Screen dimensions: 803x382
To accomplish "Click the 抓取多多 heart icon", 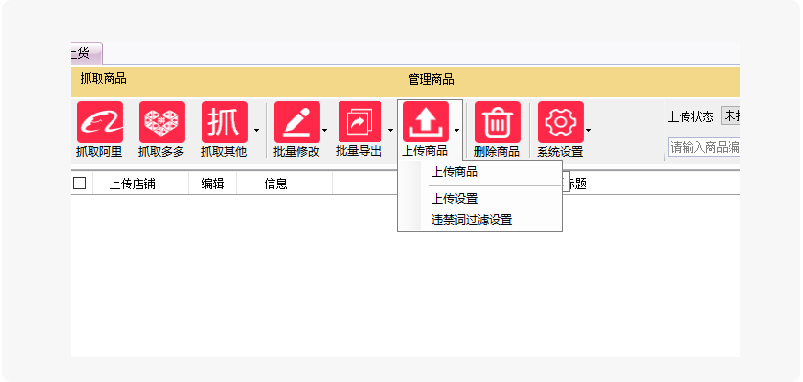I will 162,122.
